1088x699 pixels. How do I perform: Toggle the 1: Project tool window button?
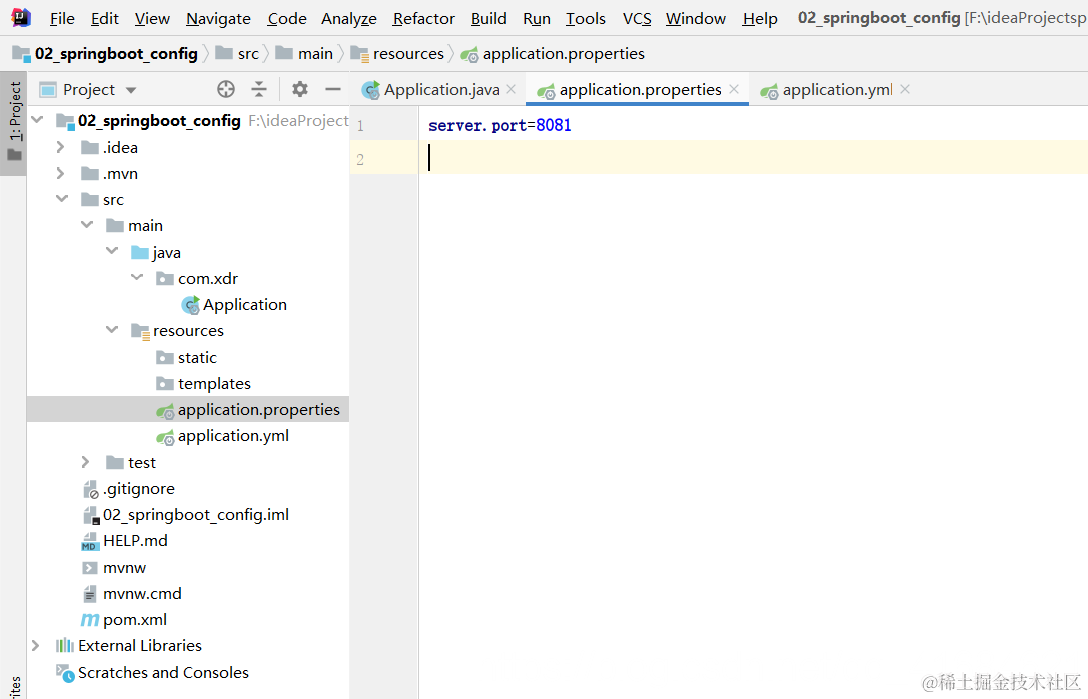click(14, 123)
